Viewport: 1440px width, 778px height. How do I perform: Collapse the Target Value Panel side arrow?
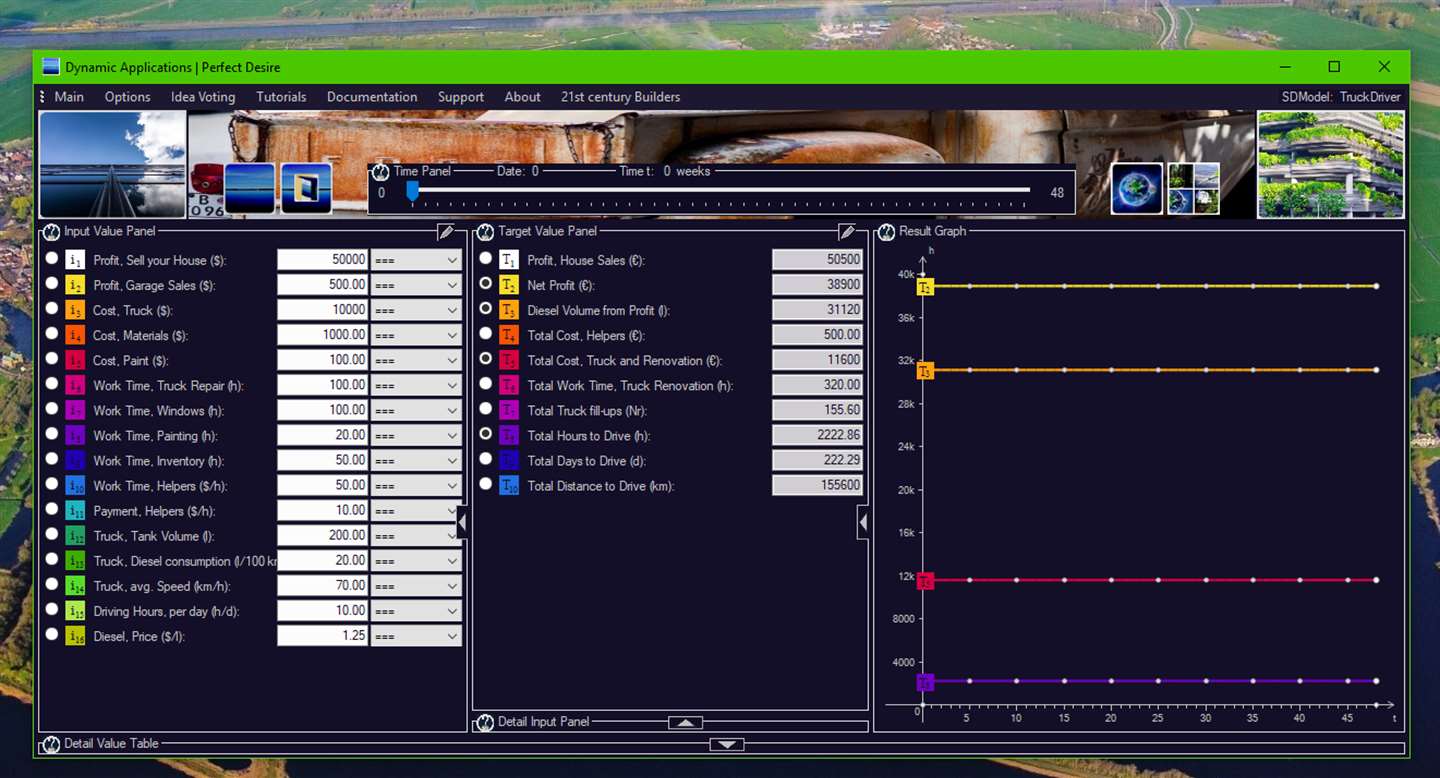863,523
